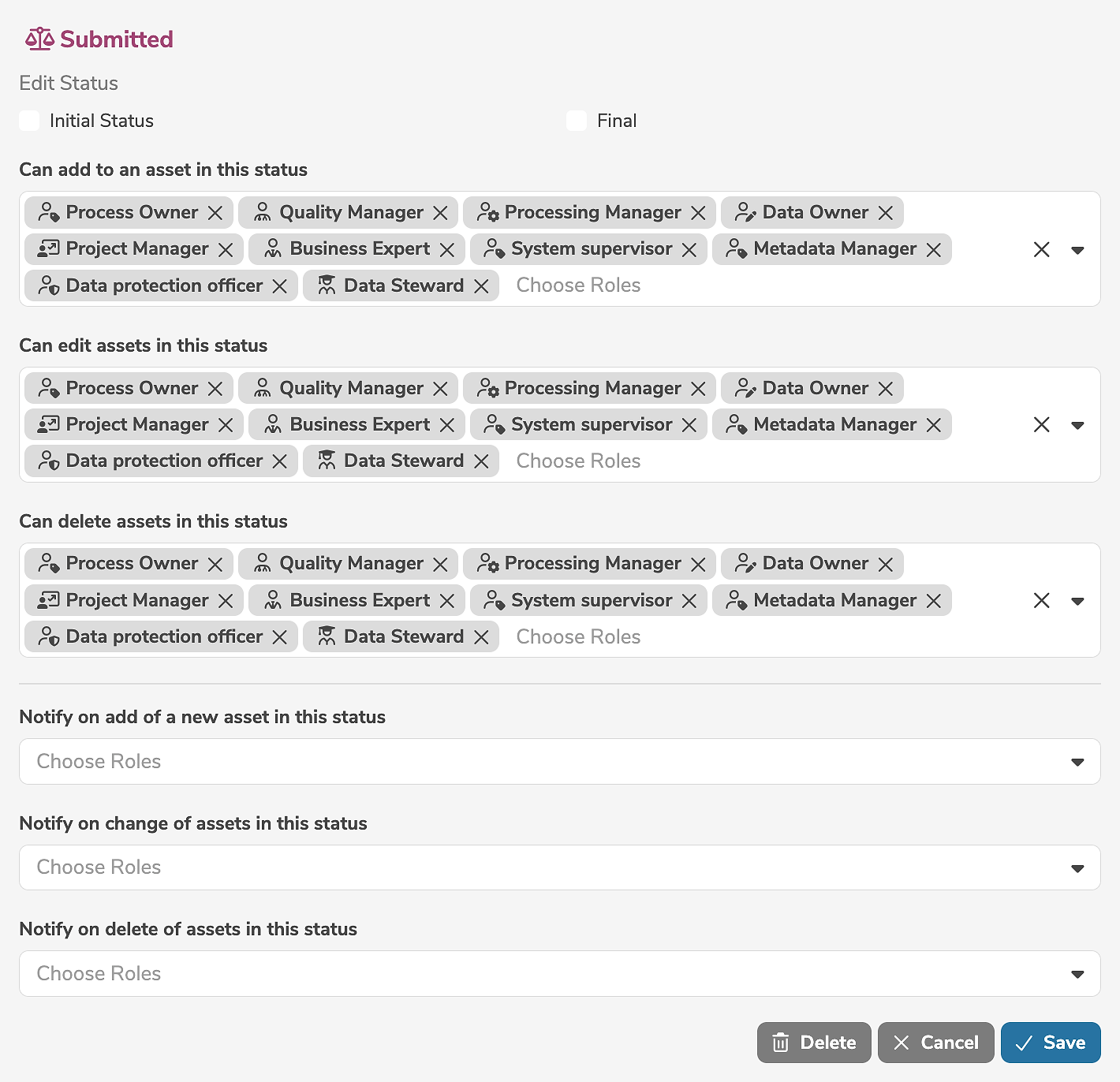Remove Data Steward from edit-assets roles
Image resolution: width=1120 pixels, height=1082 pixels.
pyautogui.click(x=481, y=461)
